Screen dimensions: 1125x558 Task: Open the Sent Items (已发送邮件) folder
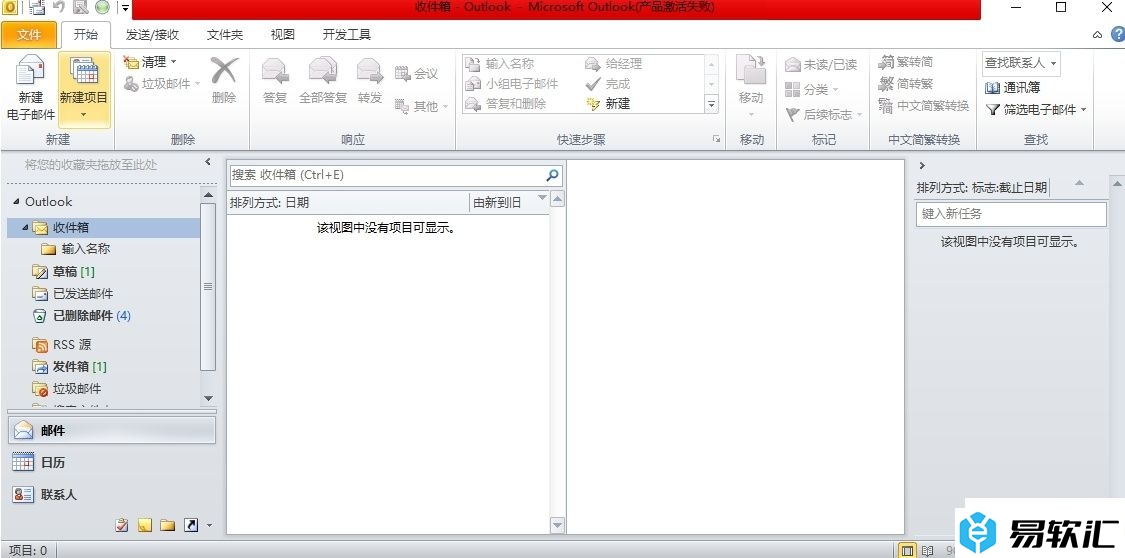[72, 293]
